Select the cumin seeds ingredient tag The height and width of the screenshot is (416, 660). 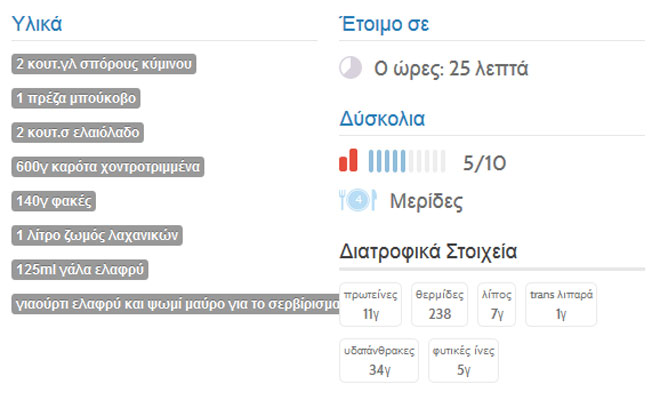(x=103, y=64)
